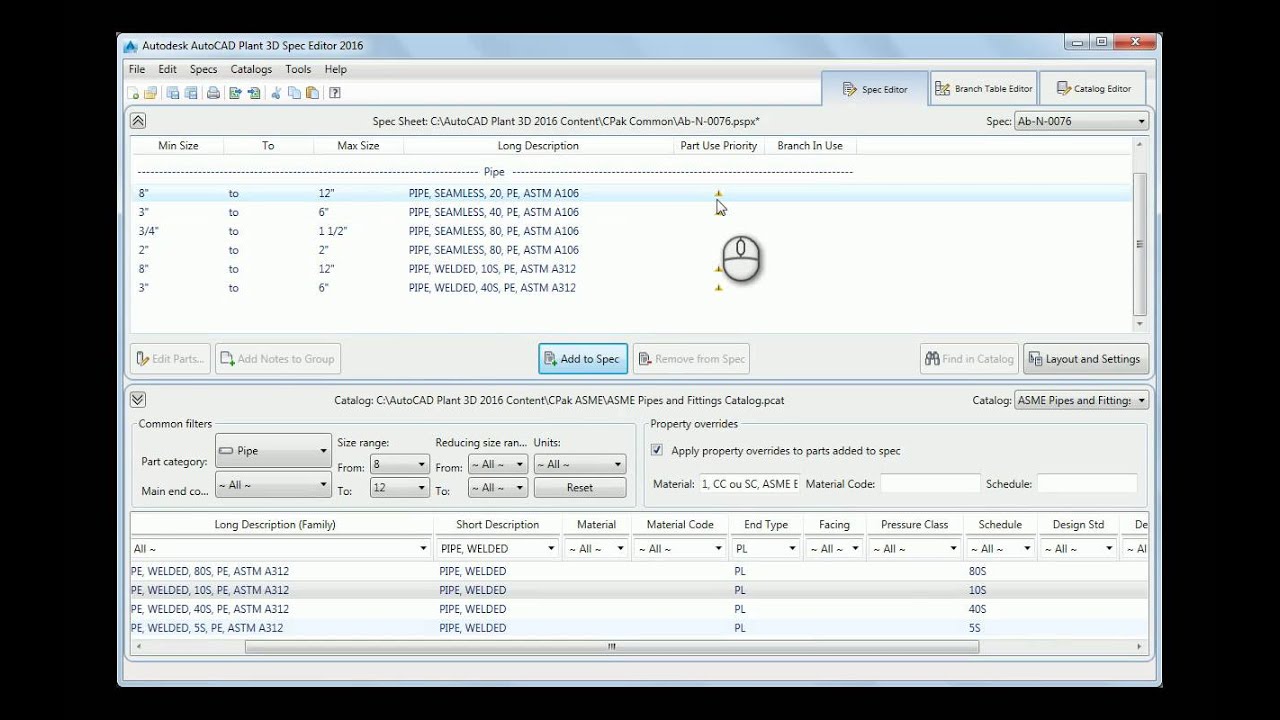1280x720 pixels.
Task: Open the Spec dropdown showing Ab-N-0076
Action: click(1081, 121)
